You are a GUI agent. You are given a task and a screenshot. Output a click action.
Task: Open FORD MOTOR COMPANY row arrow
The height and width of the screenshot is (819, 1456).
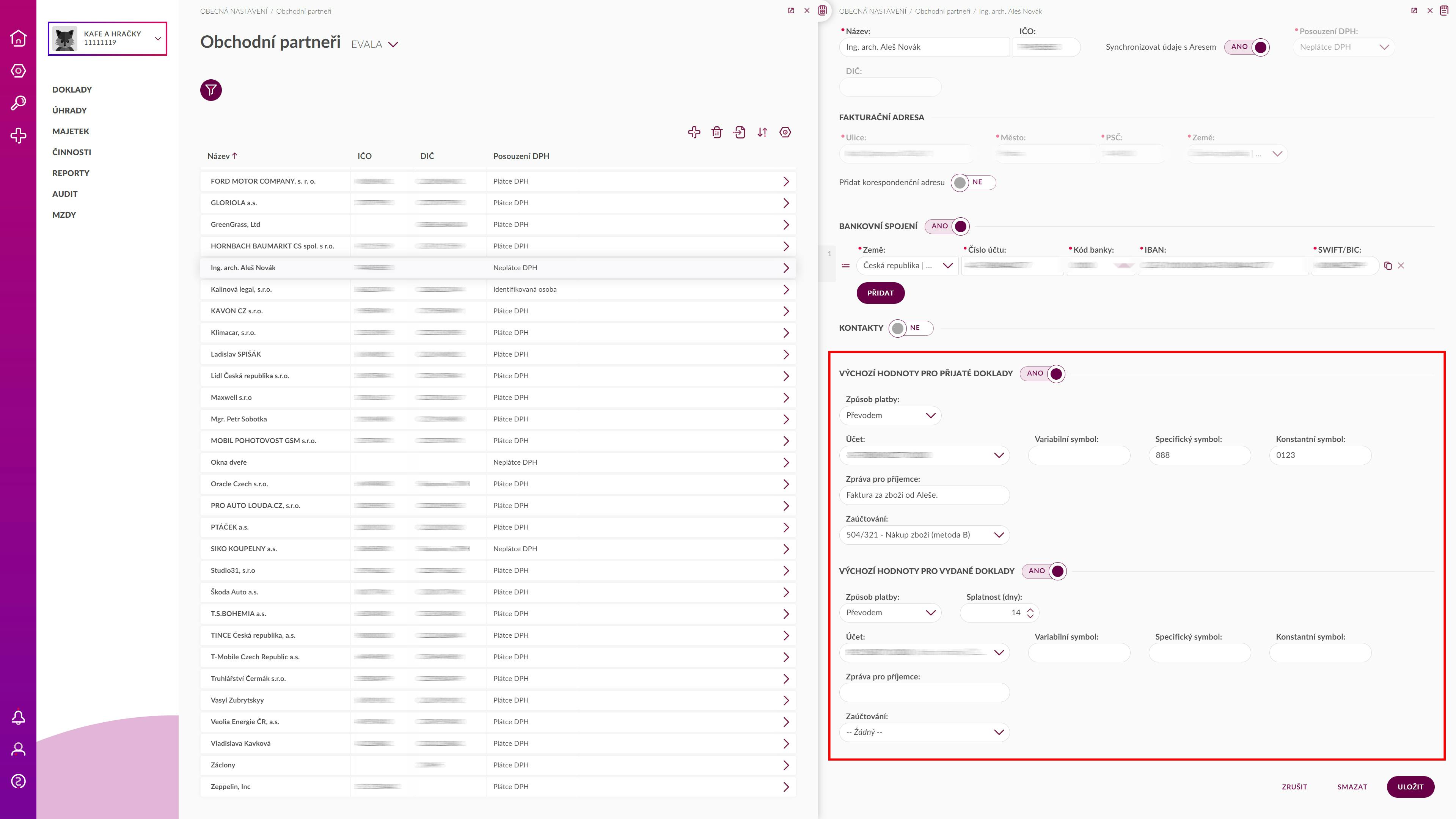[786, 181]
